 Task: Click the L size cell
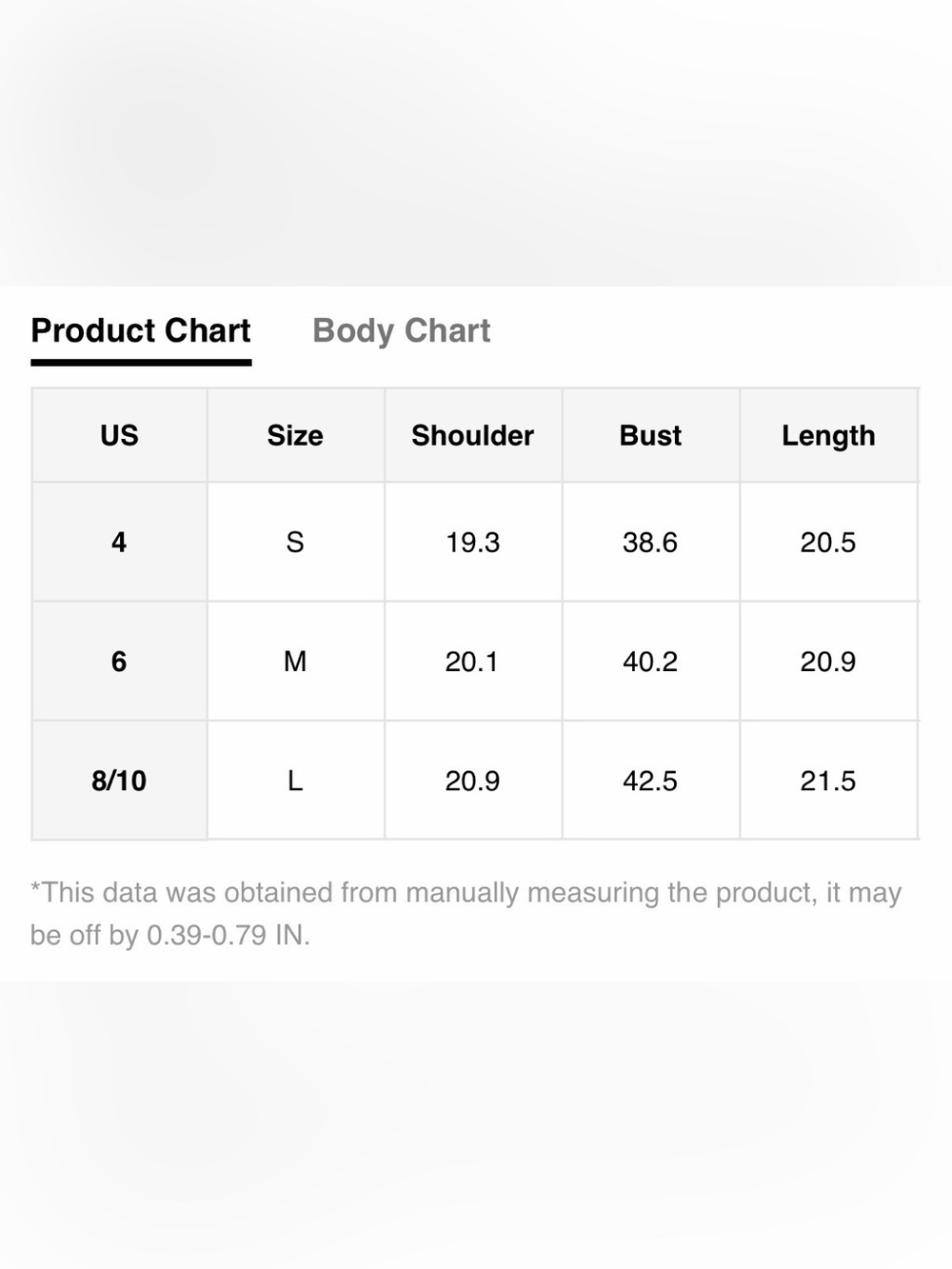pyautogui.click(x=295, y=781)
